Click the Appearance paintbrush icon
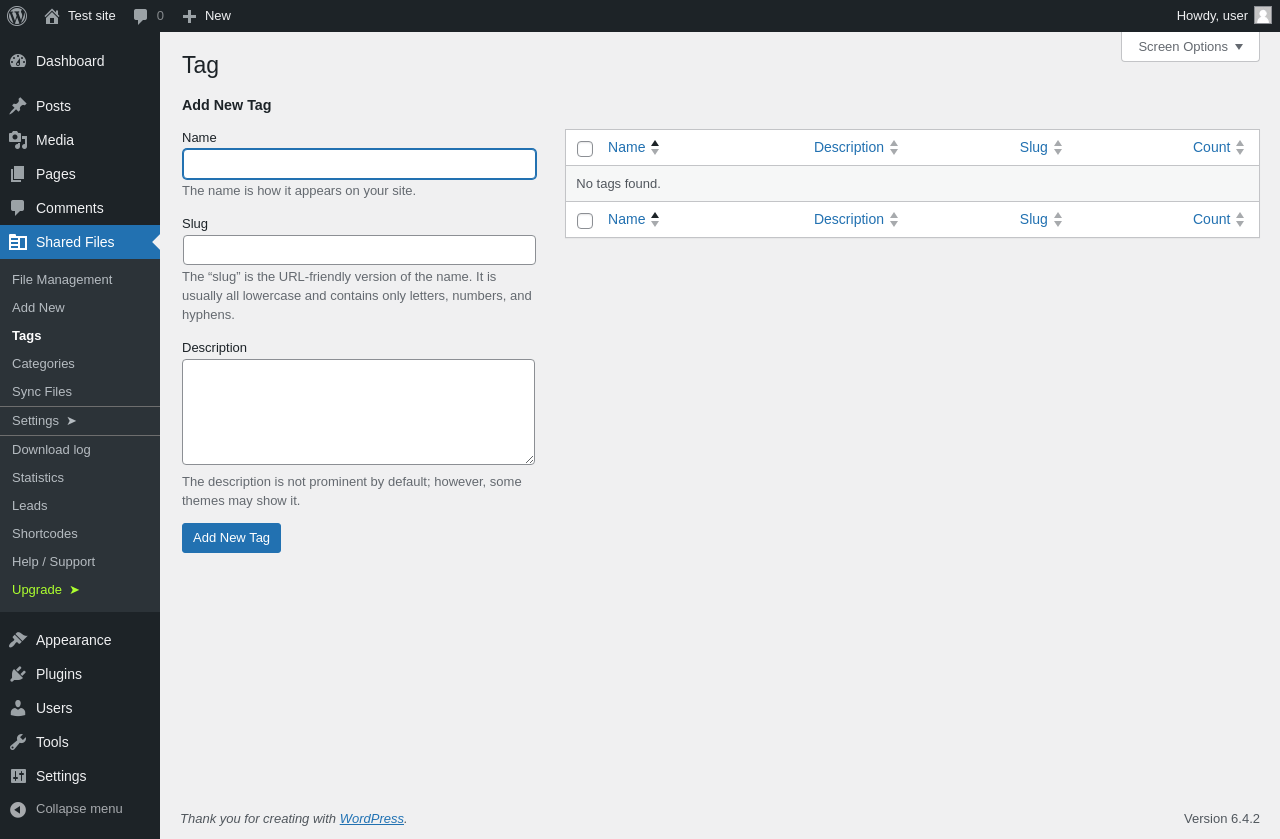The height and width of the screenshot is (839, 1280). [x=18, y=640]
